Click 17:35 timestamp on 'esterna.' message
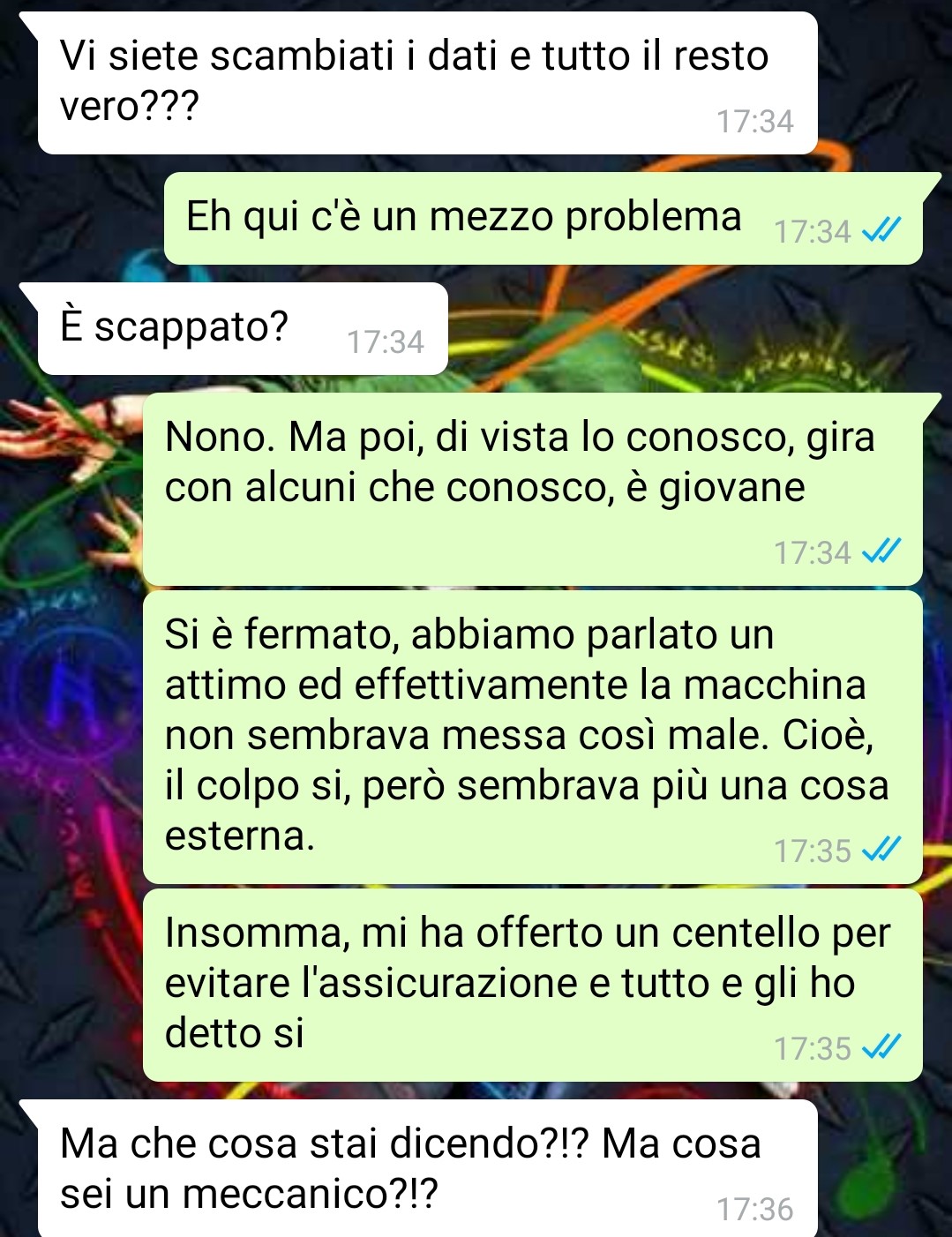 click(x=813, y=851)
